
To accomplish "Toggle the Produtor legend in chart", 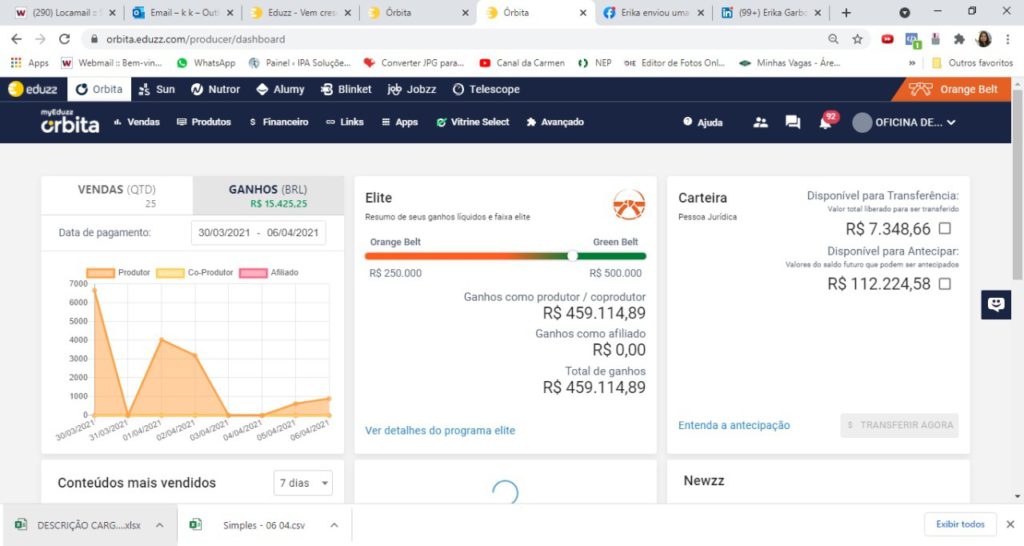I will coord(118,272).
